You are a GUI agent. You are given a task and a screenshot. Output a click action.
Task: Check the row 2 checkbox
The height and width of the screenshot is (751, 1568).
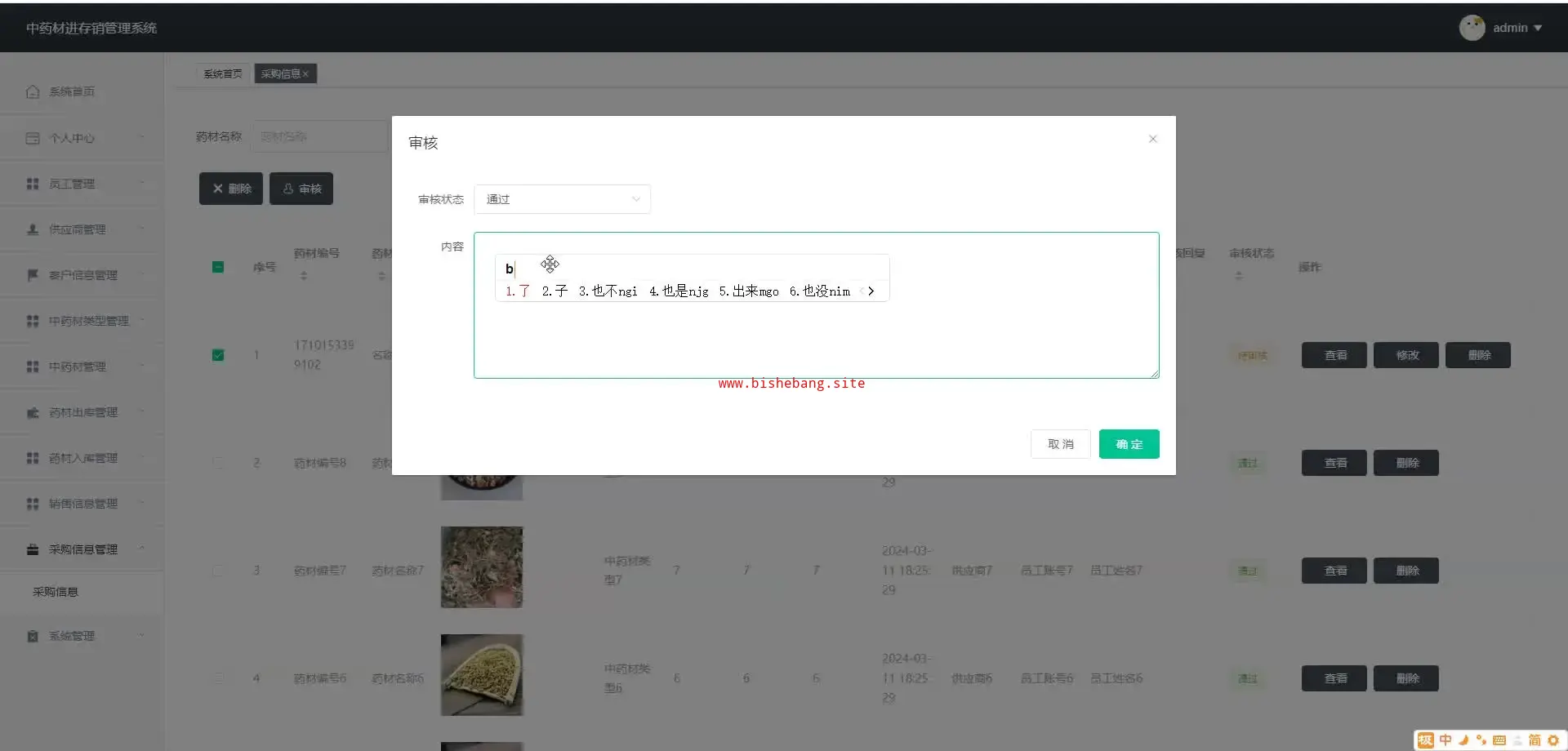click(x=218, y=463)
